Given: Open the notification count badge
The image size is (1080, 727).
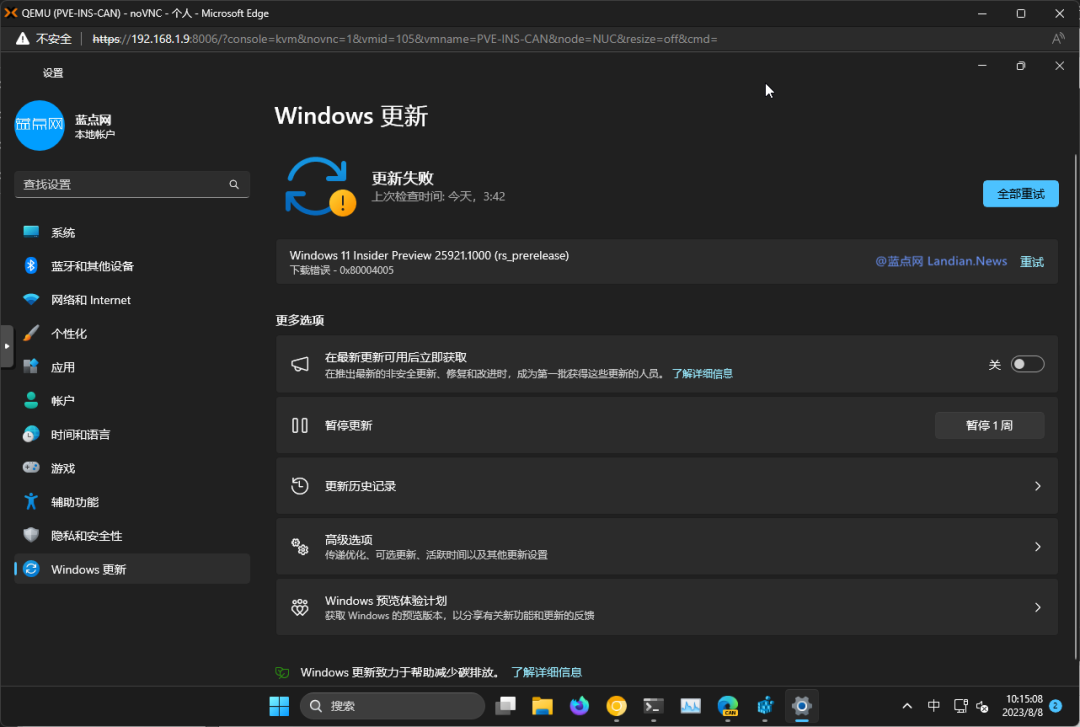Looking at the screenshot, I should pos(1055,706).
